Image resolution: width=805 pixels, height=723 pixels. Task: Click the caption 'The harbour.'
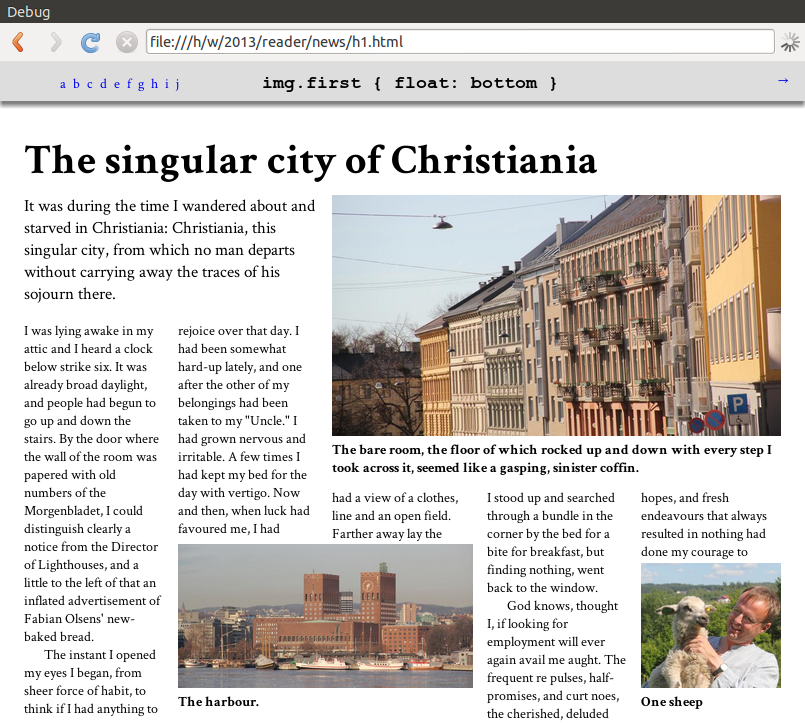coord(218,702)
